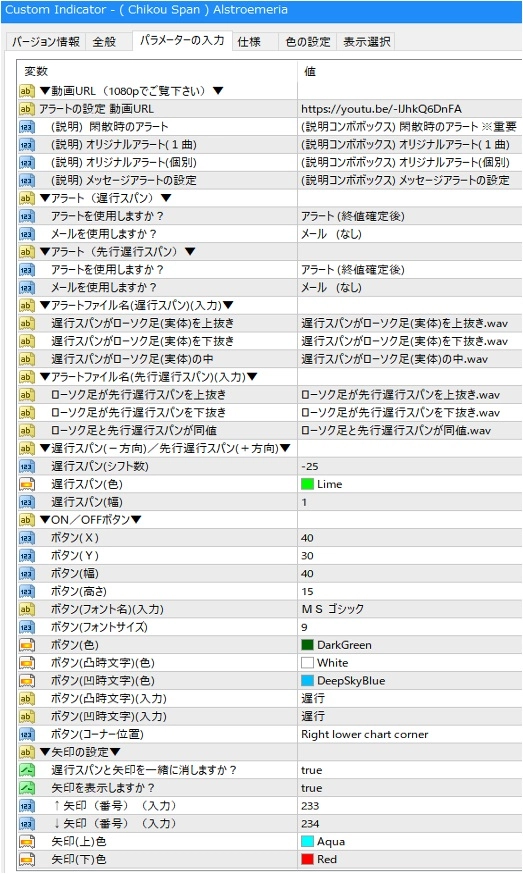Click the color icon beside ボタン(凸時文字)(色)
Screen dimensions: 523x874
pyautogui.click(x=27, y=662)
